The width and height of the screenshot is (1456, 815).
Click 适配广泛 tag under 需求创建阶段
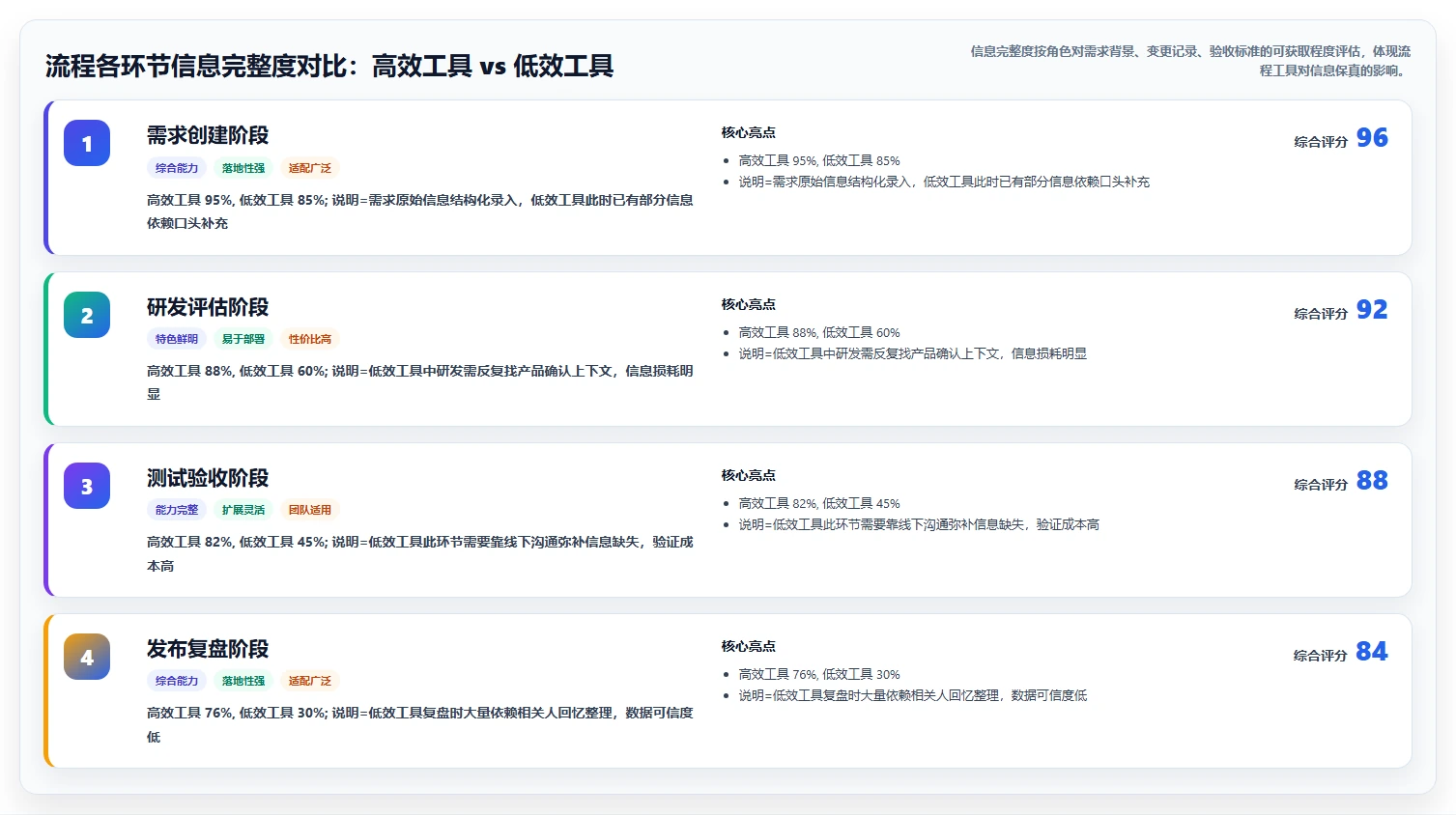click(x=310, y=168)
